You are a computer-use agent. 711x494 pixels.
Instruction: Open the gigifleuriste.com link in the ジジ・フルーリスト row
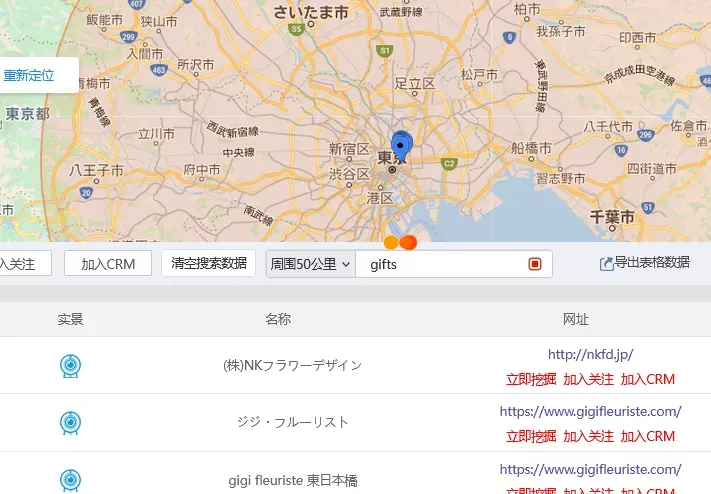(590, 411)
